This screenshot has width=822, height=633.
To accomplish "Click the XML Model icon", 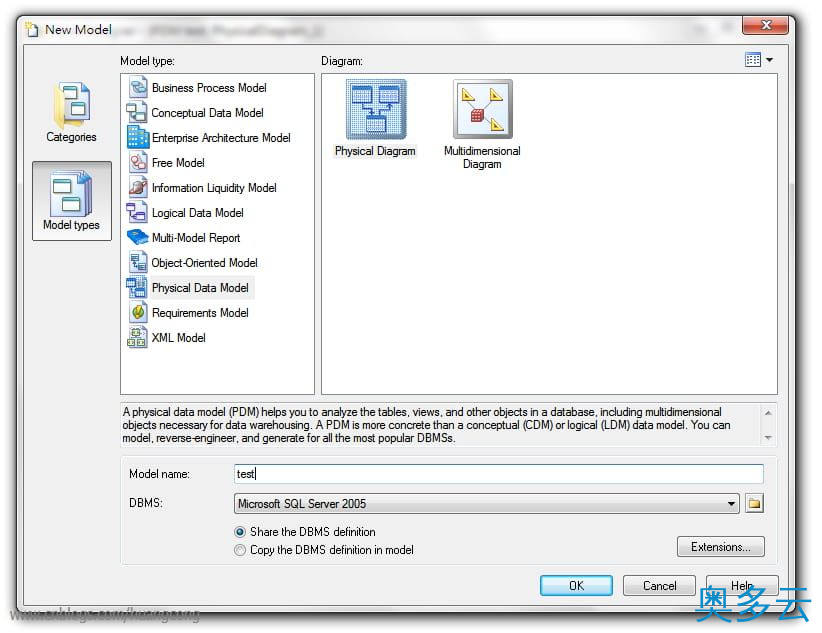I will [137, 337].
